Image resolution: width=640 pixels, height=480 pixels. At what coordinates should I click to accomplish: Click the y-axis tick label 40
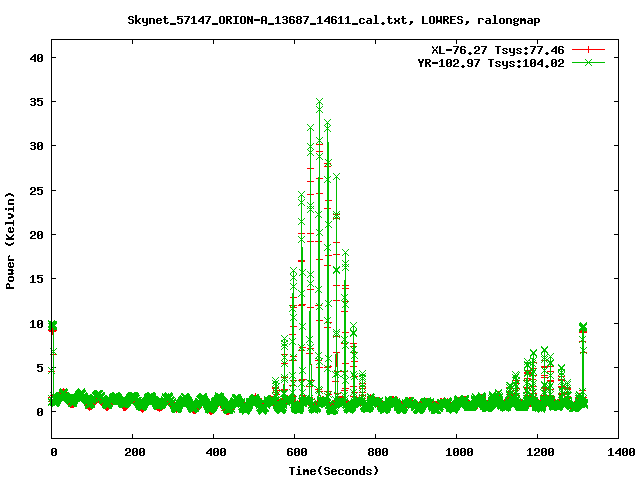click(36, 58)
